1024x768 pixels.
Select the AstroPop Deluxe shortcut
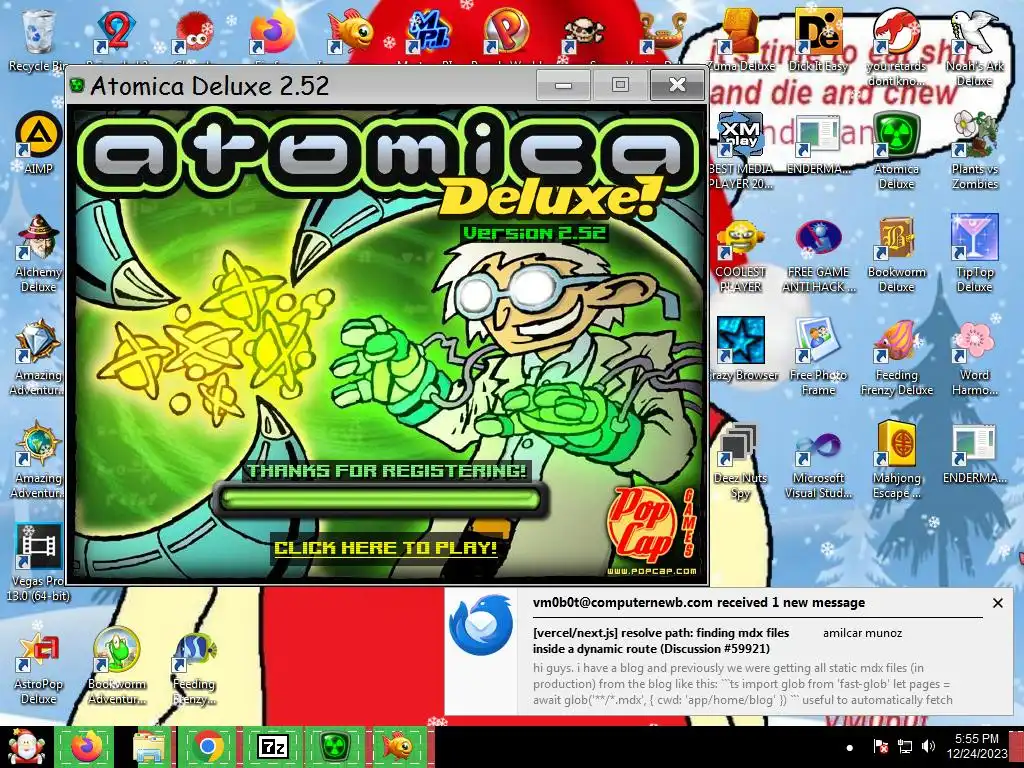pos(39,665)
